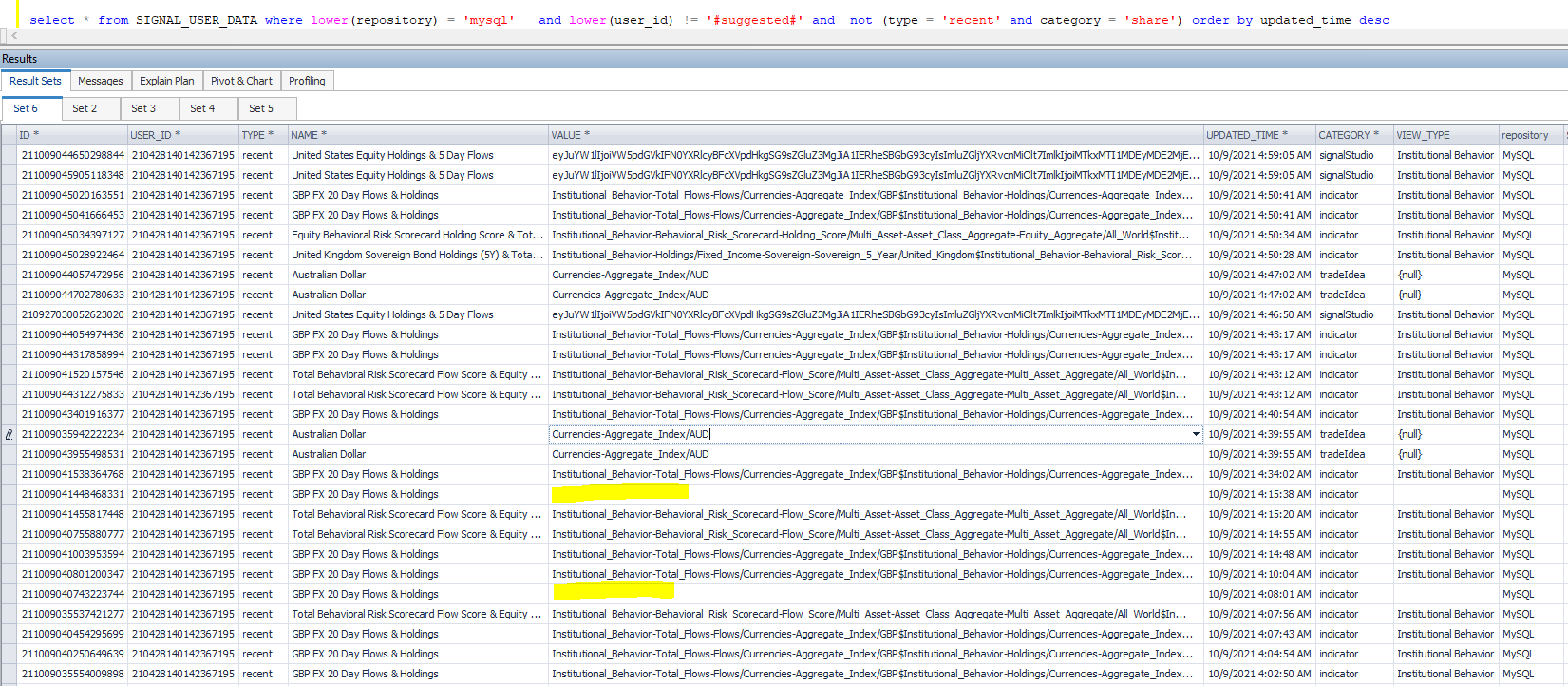
Task: Click the 10/9/2021 4:40:54 AM updated time cell
Action: tap(1259, 414)
